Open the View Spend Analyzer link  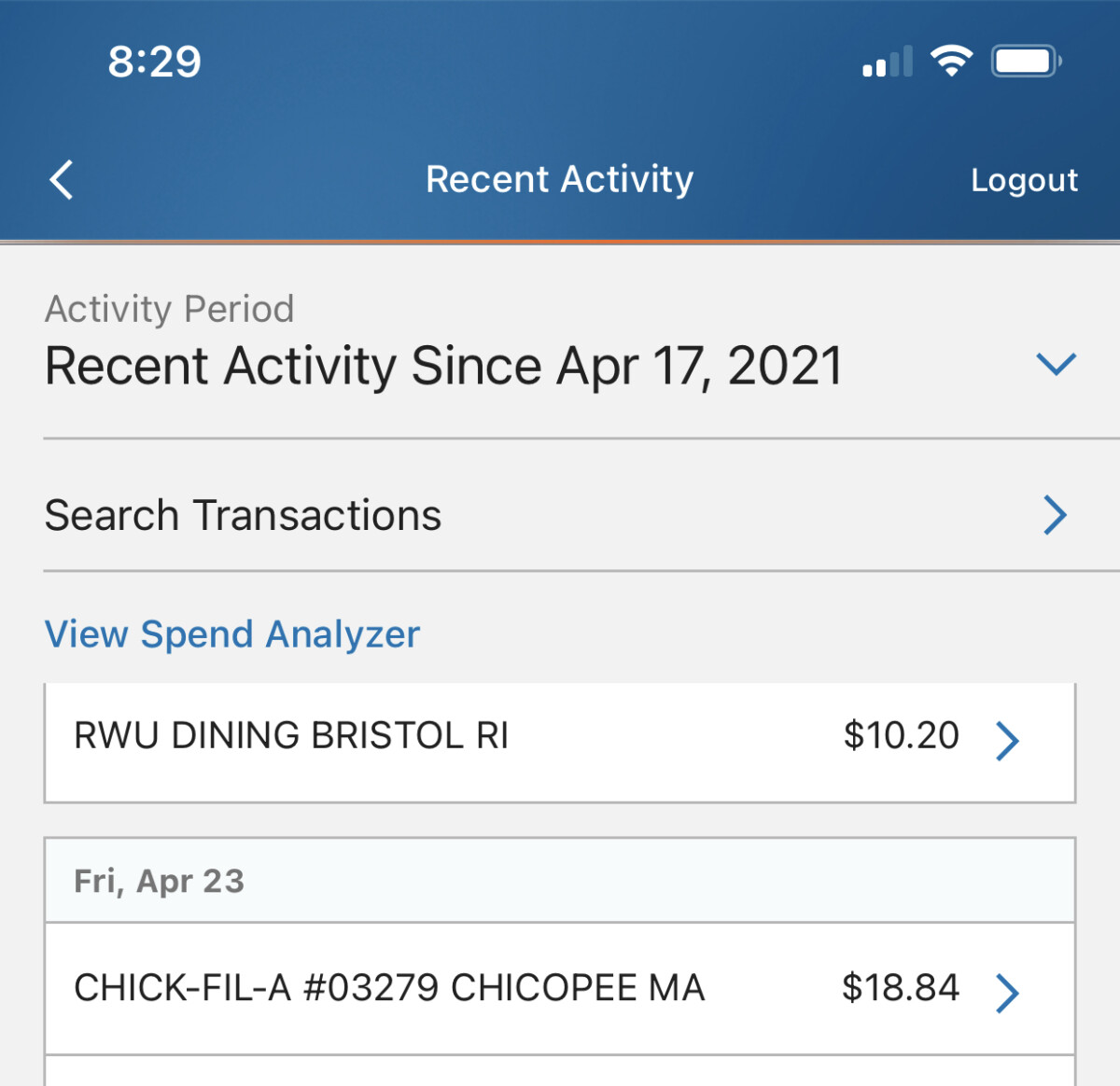click(232, 634)
